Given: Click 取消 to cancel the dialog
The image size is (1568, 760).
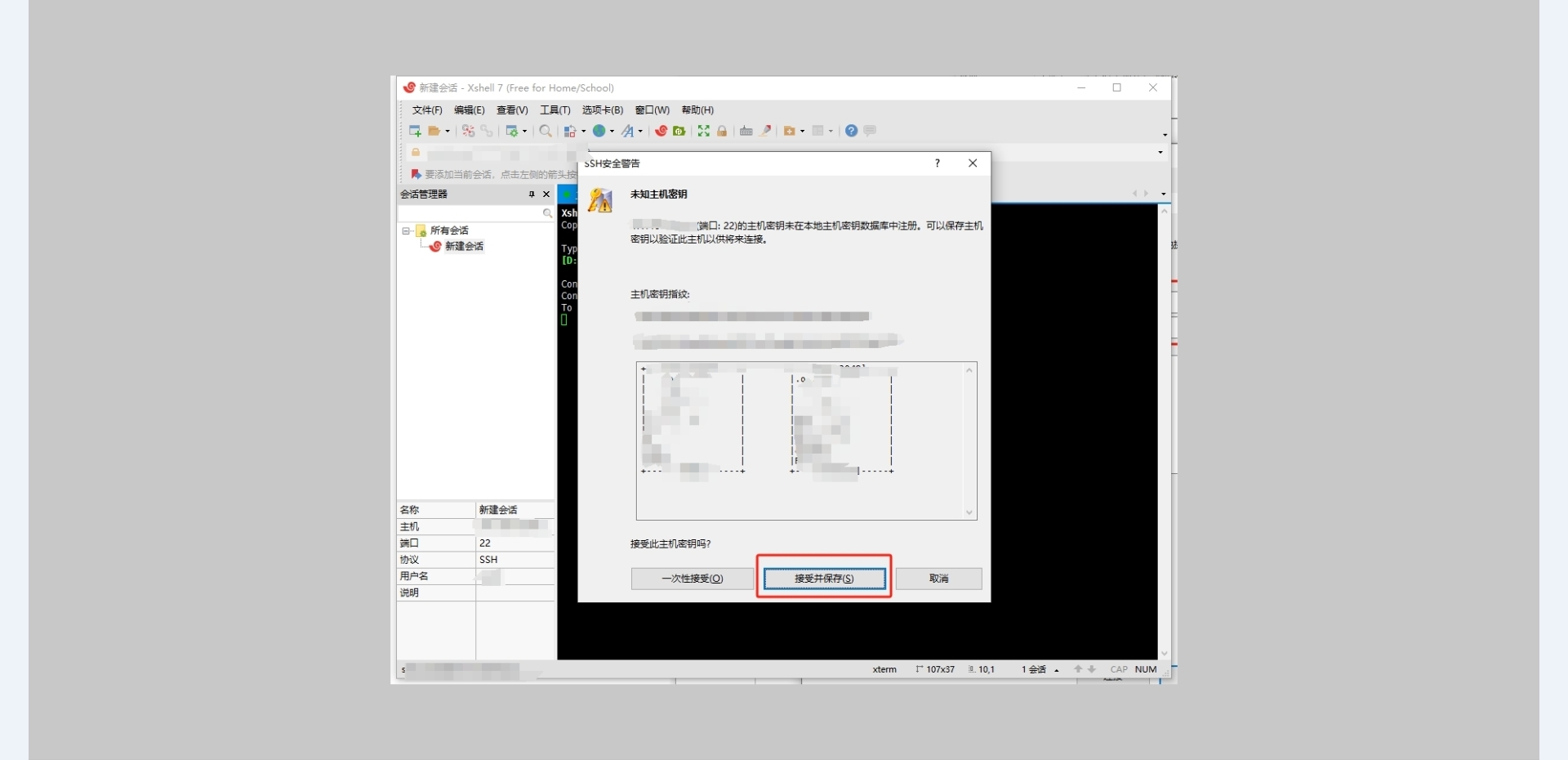Looking at the screenshot, I should (x=938, y=579).
